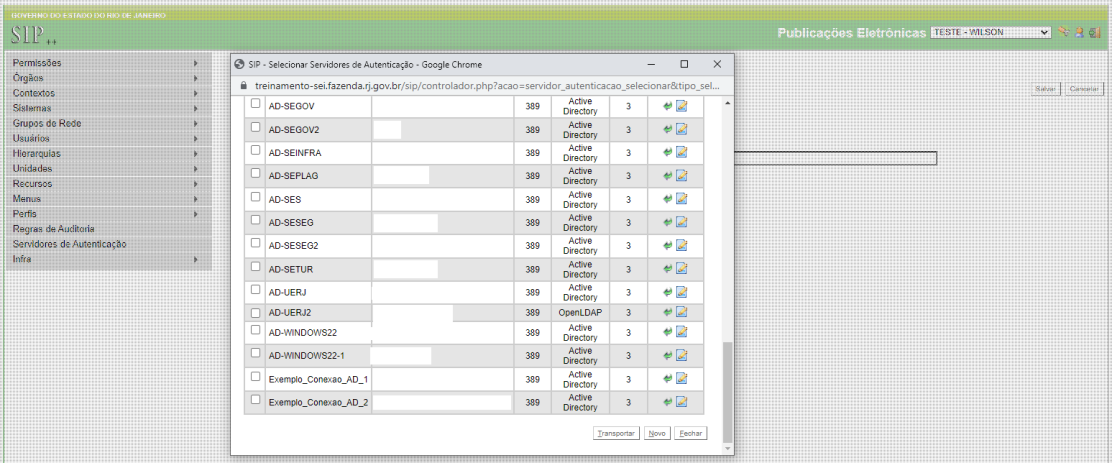Check the AD-SEPLAG checkbox
The height and width of the screenshot is (463, 1112).
pyautogui.click(x=255, y=174)
